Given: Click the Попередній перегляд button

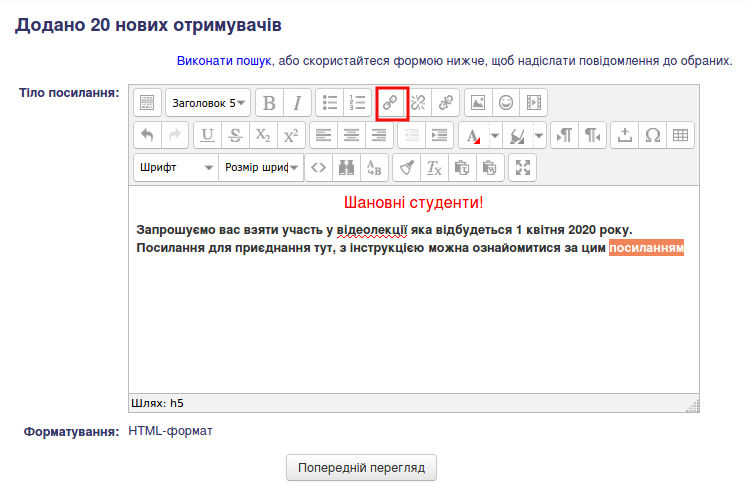Looking at the screenshot, I should (361, 467).
